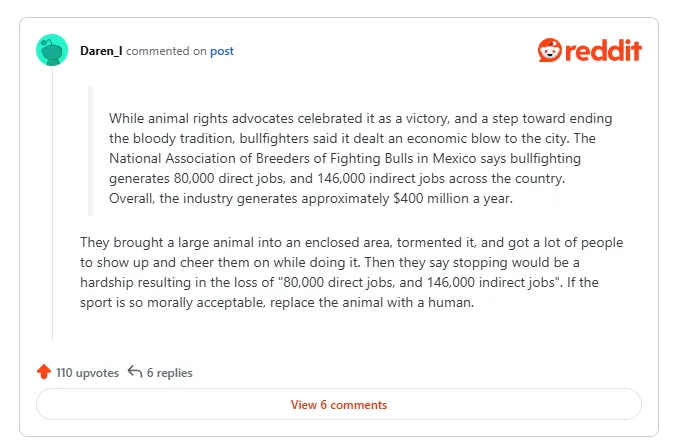The height and width of the screenshot is (447, 676).
Task: Click the Reddit Snoo mascot logo icon
Action: click(x=550, y=50)
